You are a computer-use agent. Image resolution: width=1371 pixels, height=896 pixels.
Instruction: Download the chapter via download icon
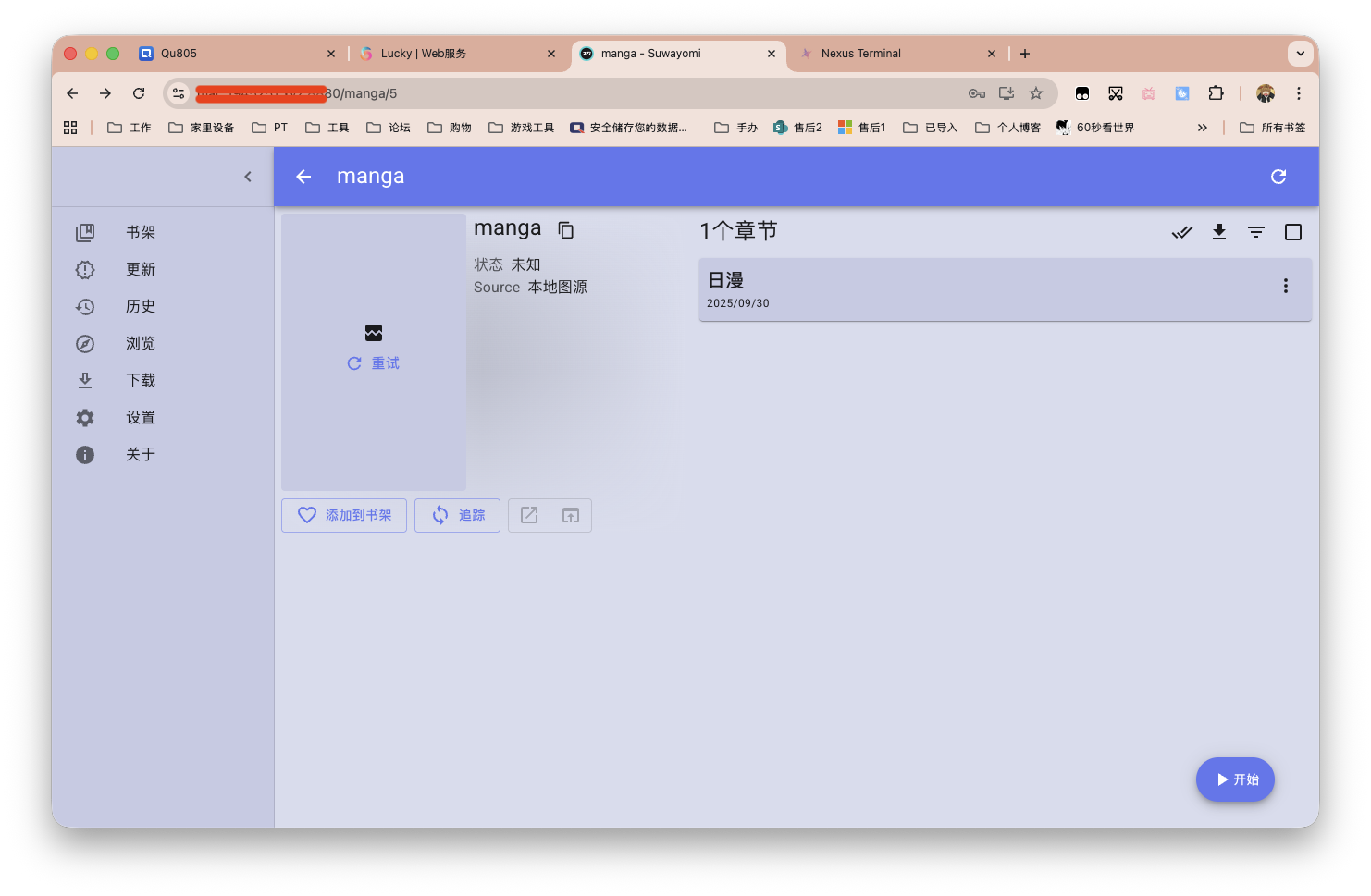click(1219, 232)
